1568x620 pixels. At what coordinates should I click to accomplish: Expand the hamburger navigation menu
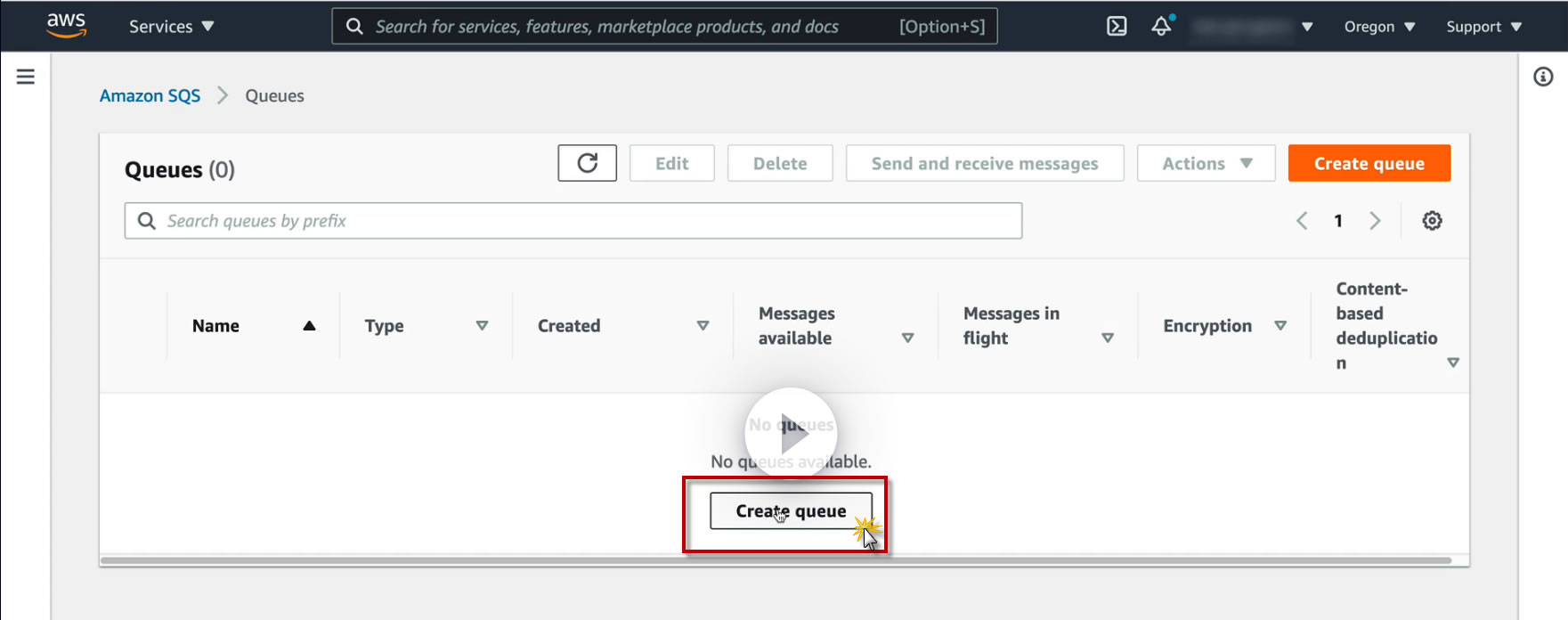26,77
